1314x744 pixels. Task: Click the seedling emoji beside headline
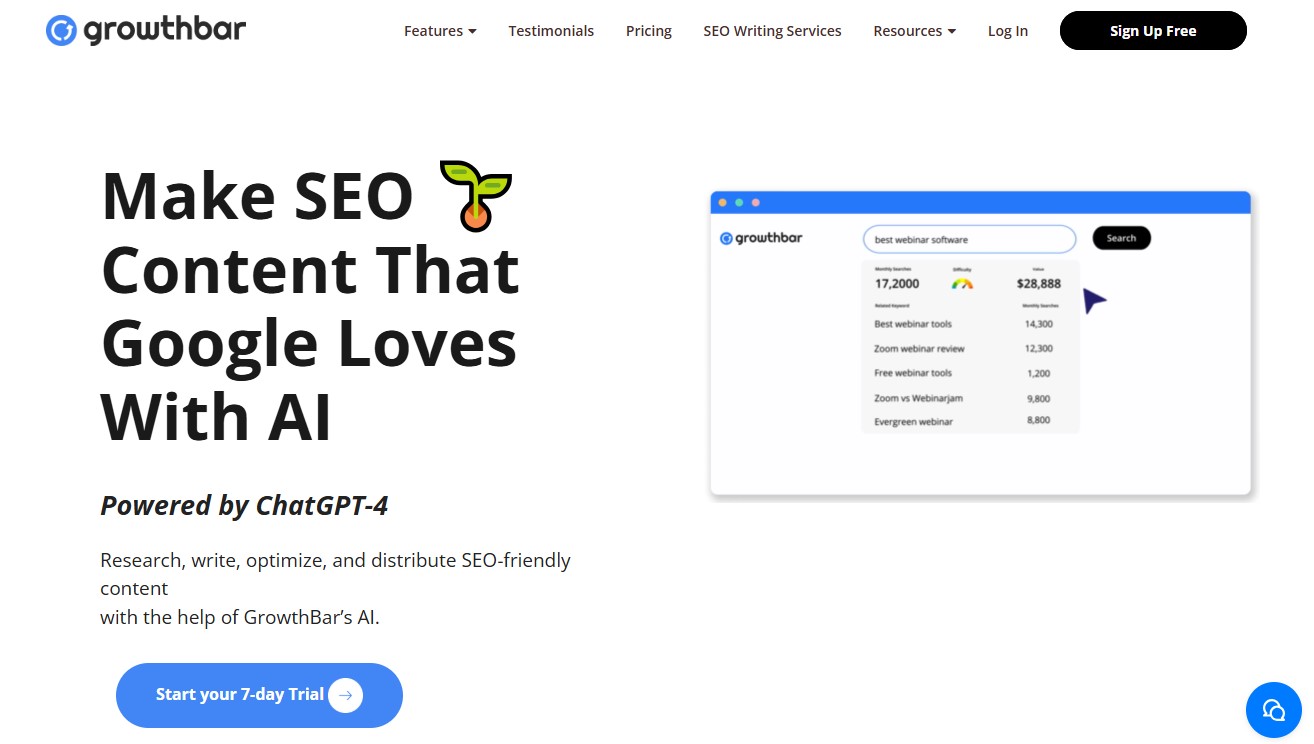tap(476, 195)
